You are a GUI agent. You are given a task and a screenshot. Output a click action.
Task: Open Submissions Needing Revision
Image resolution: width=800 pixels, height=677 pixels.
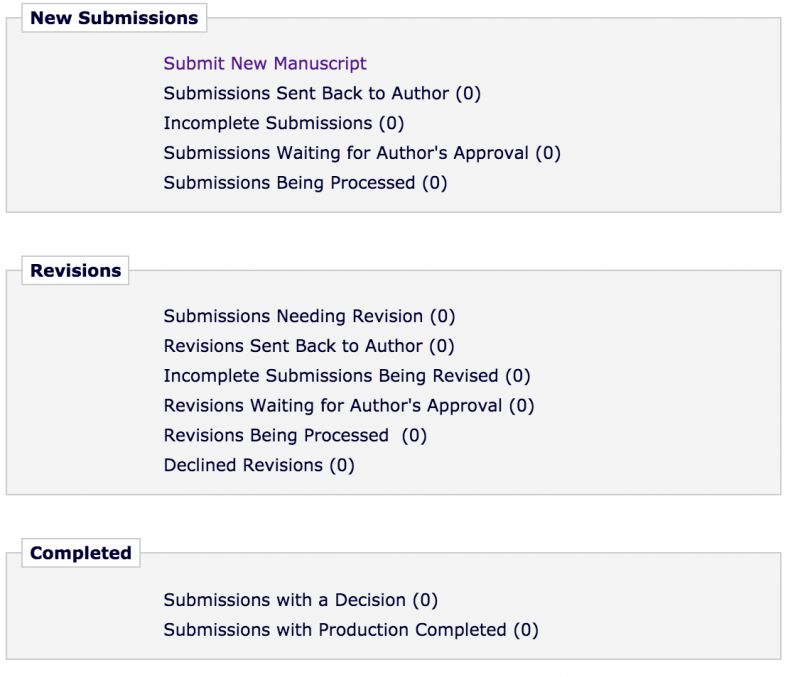[x=309, y=317]
